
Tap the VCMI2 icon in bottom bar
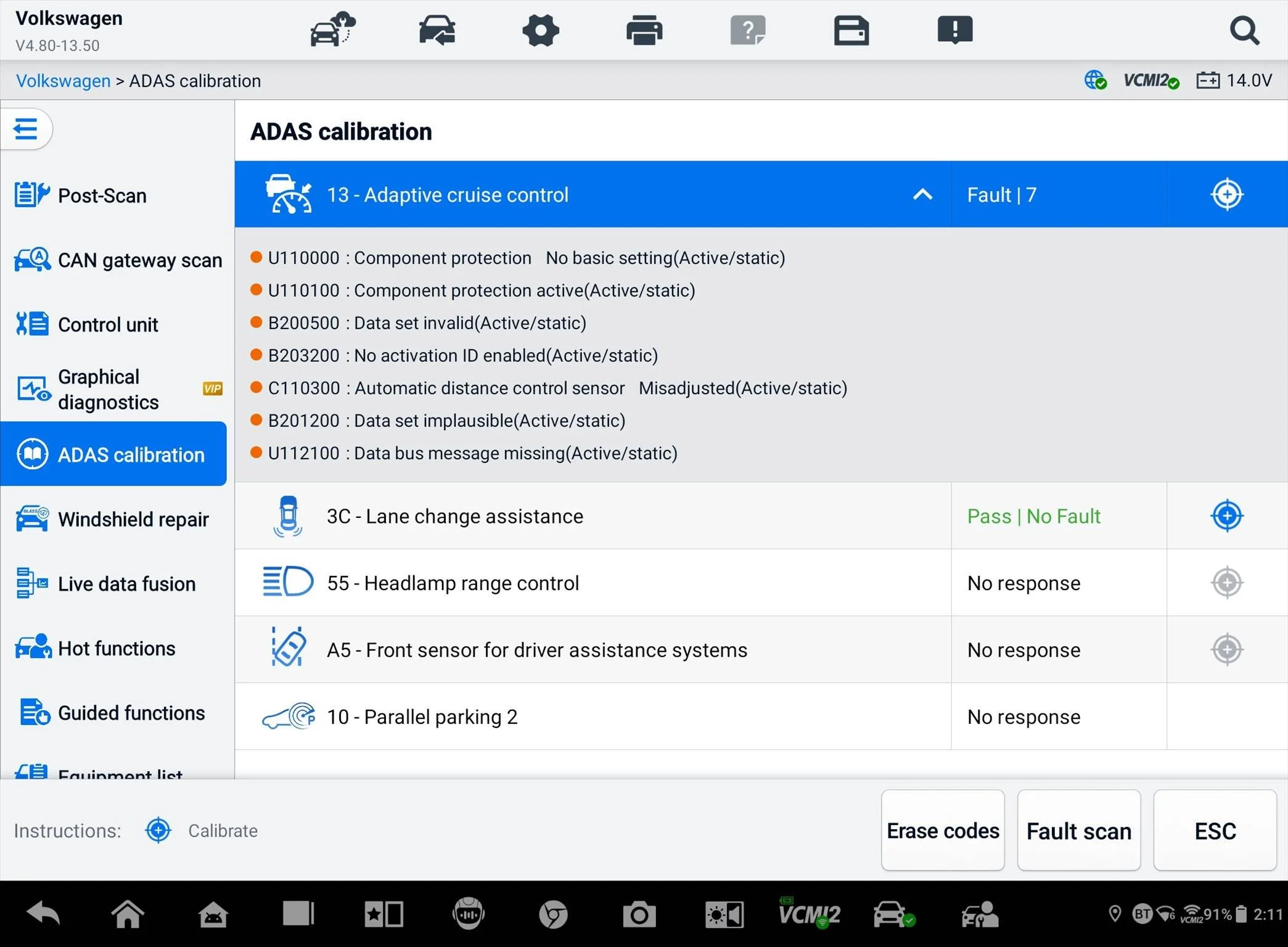pyautogui.click(x=810, y=913)
